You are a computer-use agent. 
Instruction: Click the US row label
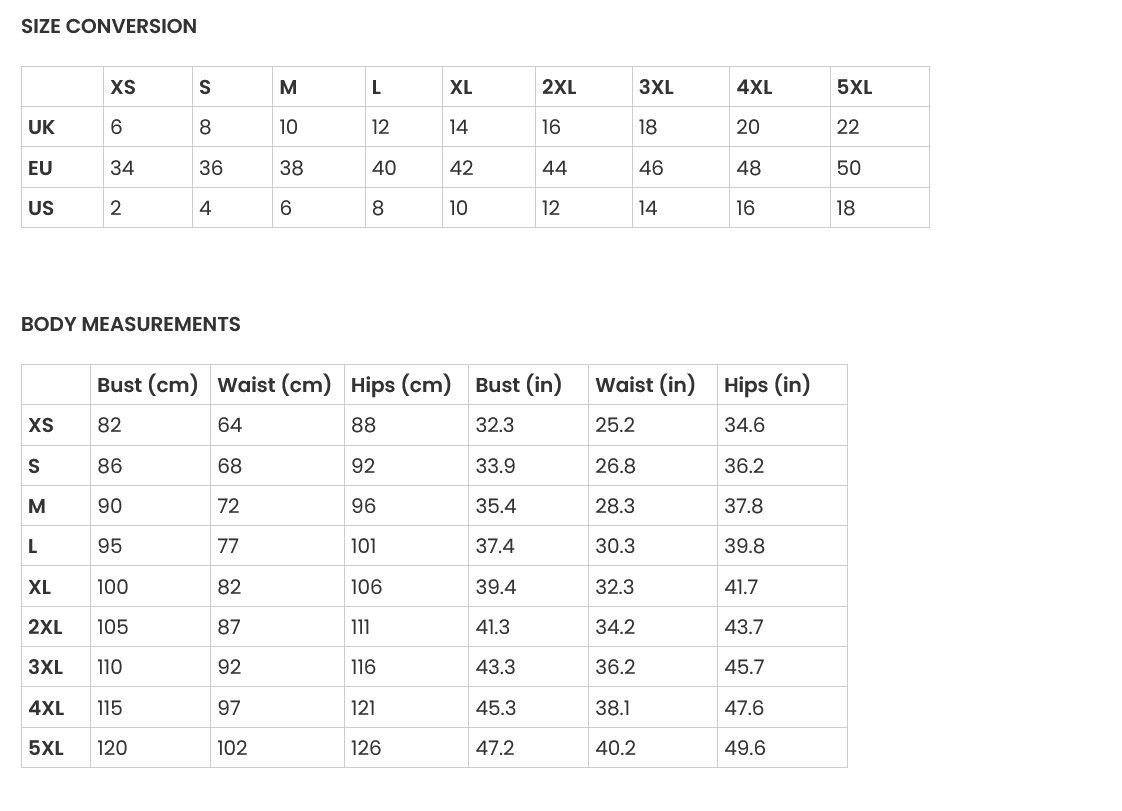41,208
